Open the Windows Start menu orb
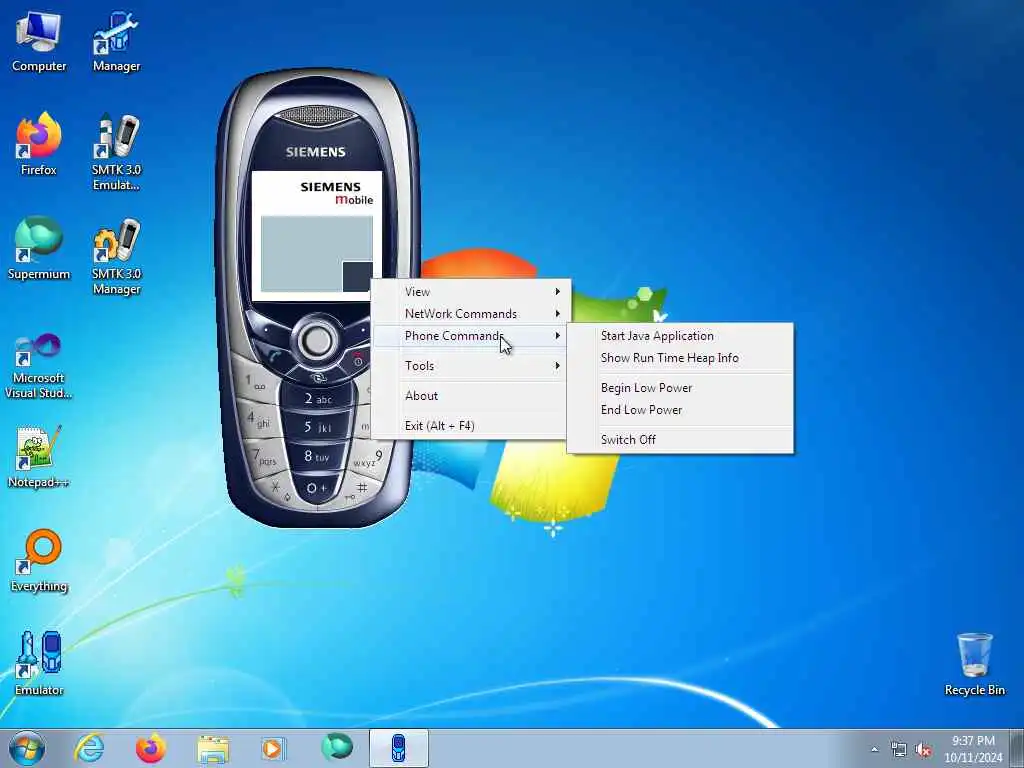Screen dimensions: 1024x768 tap(27, 748)
